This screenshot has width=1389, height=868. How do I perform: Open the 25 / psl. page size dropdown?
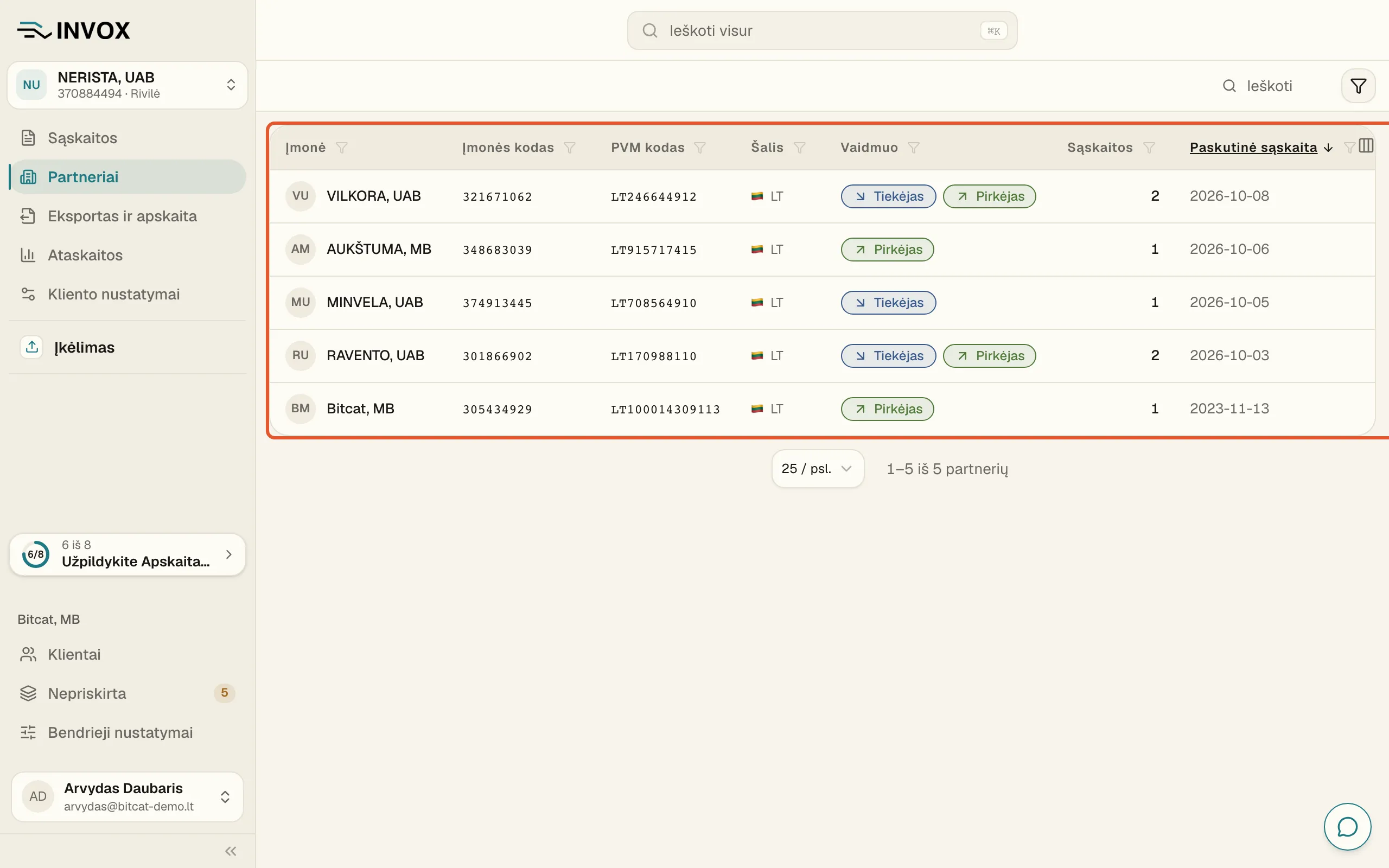(x=817, y=468)
